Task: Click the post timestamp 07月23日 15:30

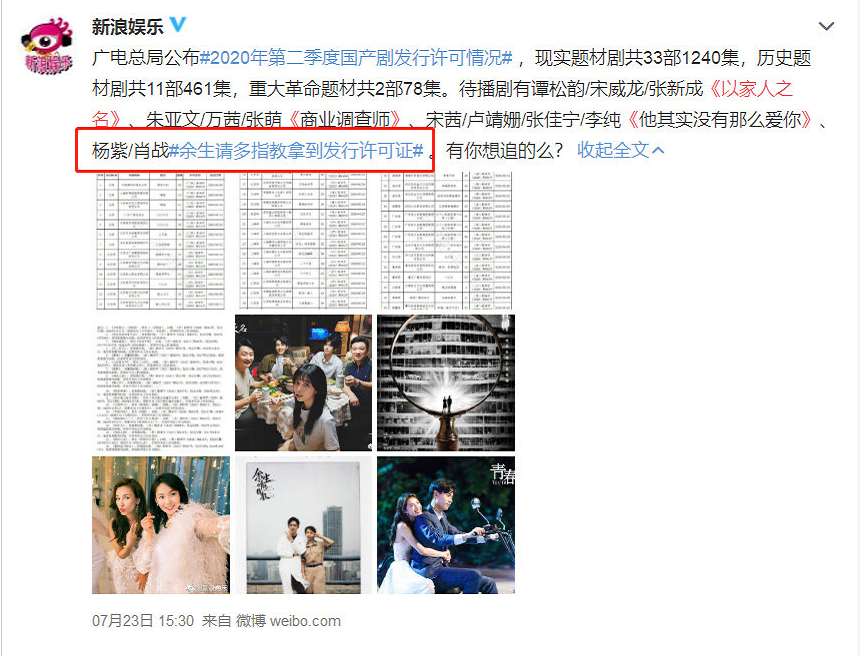Action: [x=143, y=621]
